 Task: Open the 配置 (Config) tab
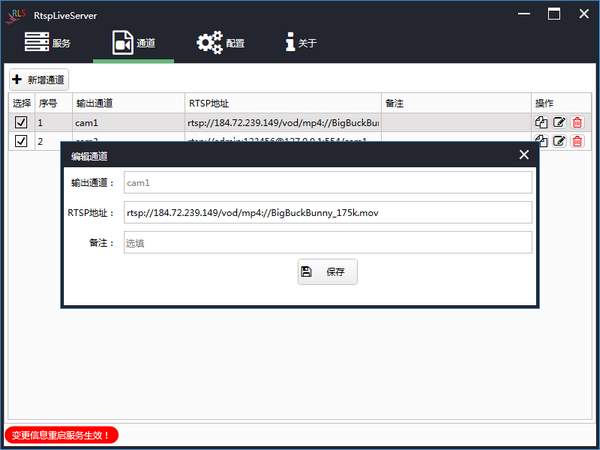point(220,42)
